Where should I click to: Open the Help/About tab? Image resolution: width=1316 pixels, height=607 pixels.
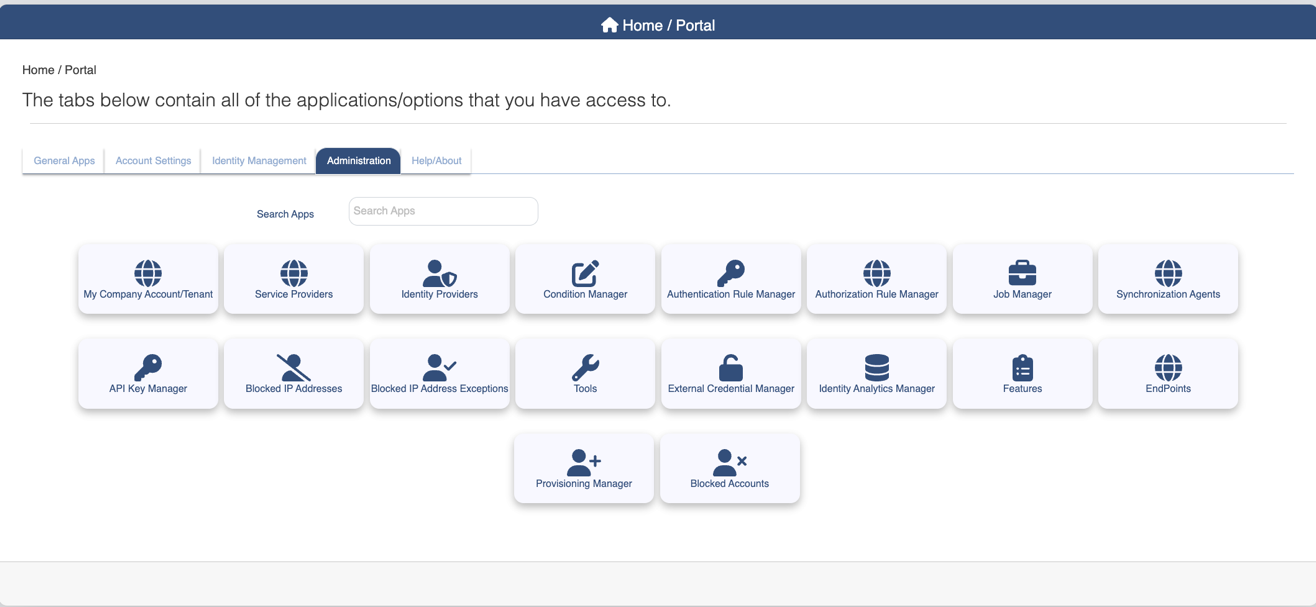(436, 160)
